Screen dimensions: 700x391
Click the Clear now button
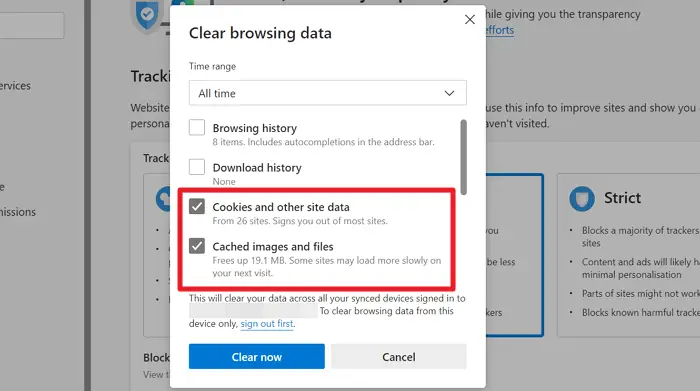(x=257, y=357)
